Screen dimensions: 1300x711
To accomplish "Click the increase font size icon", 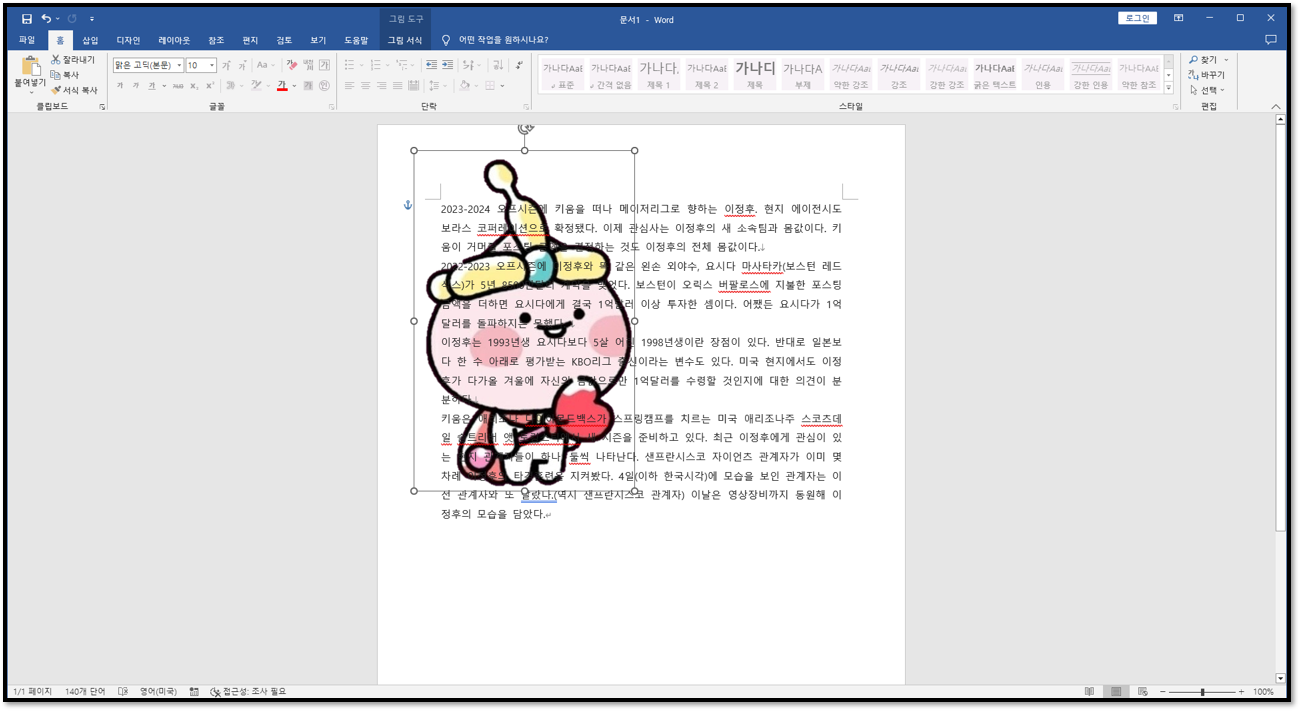I will click(227, 65).
